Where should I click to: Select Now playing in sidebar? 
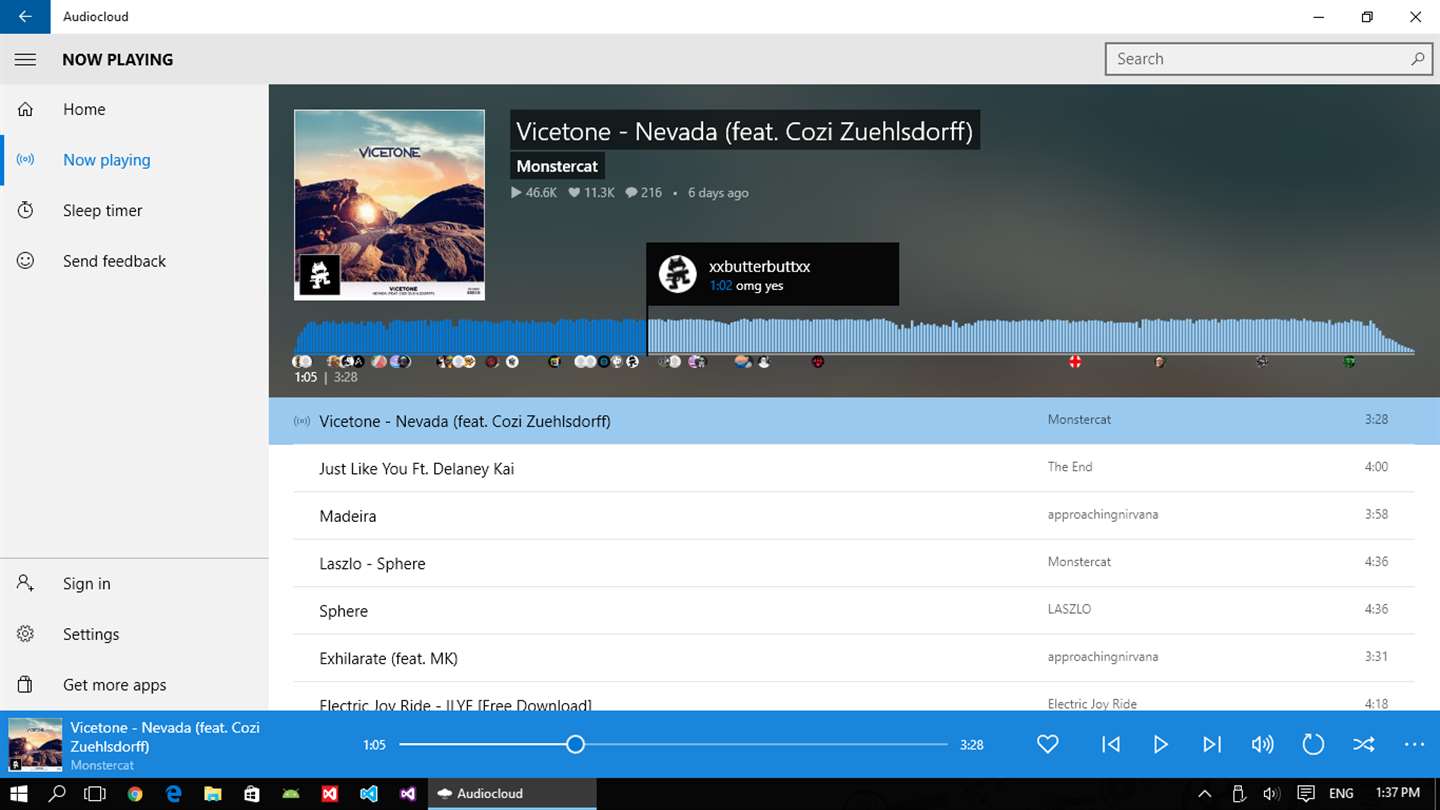pyautogui.click(x=134, y=160)
